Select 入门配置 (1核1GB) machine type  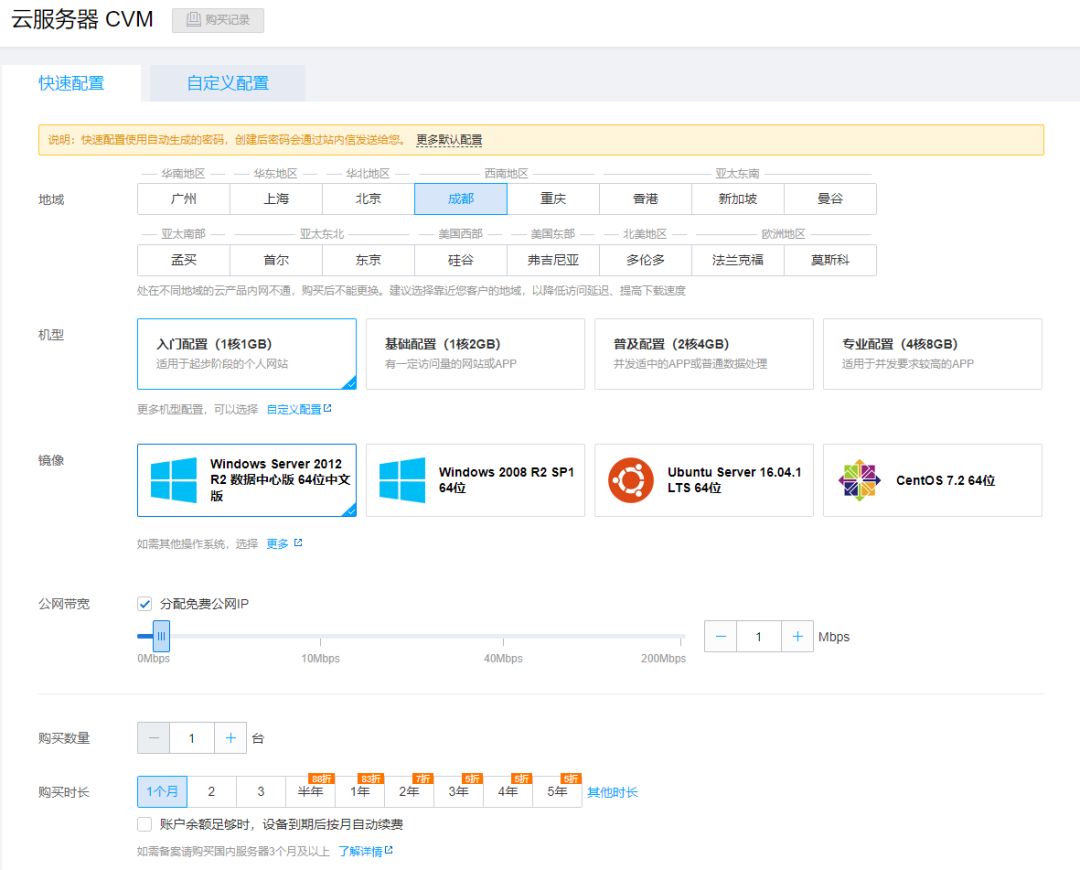[245, 352]
